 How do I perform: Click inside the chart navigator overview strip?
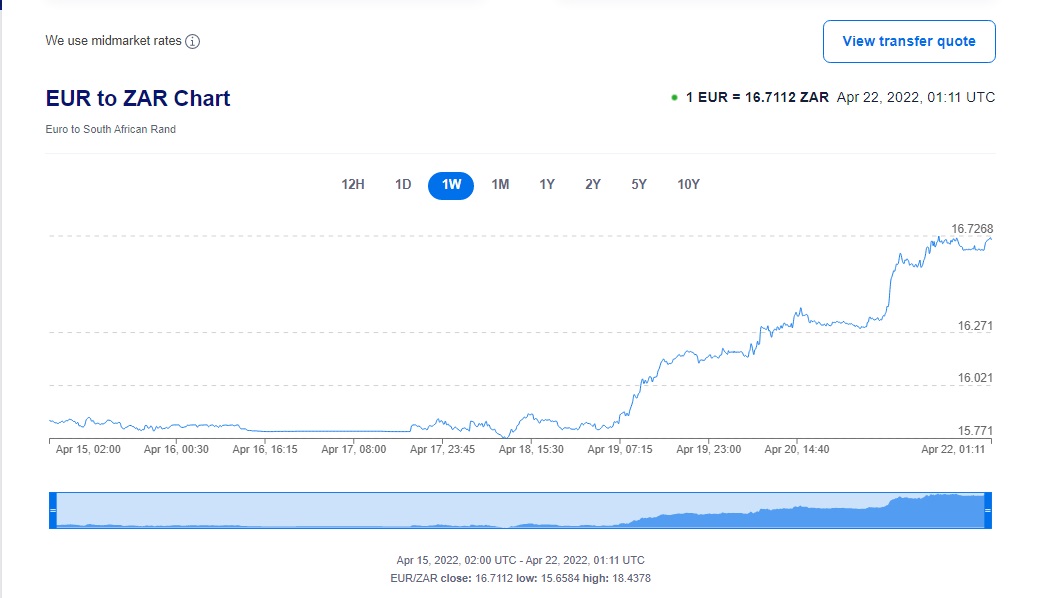[520, 510]
